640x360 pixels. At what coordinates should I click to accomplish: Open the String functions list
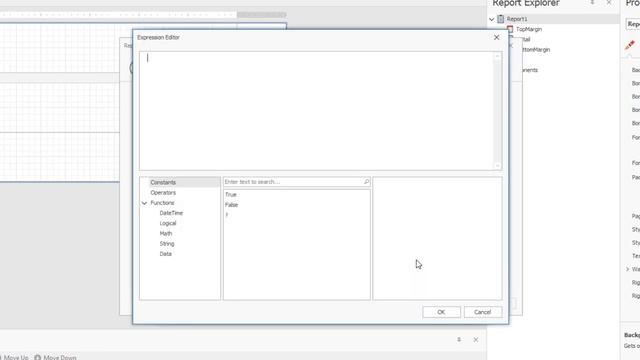tap(167, 244)
